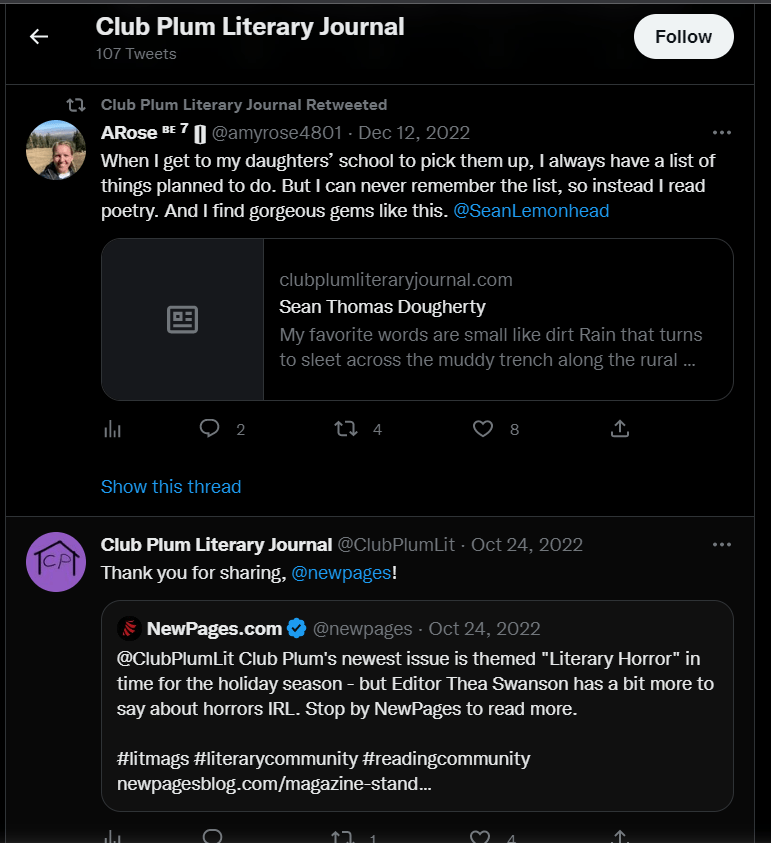Click ARose's profile picture
The height and width of the screenshot is (843, 771).
[x=56, y=149]
